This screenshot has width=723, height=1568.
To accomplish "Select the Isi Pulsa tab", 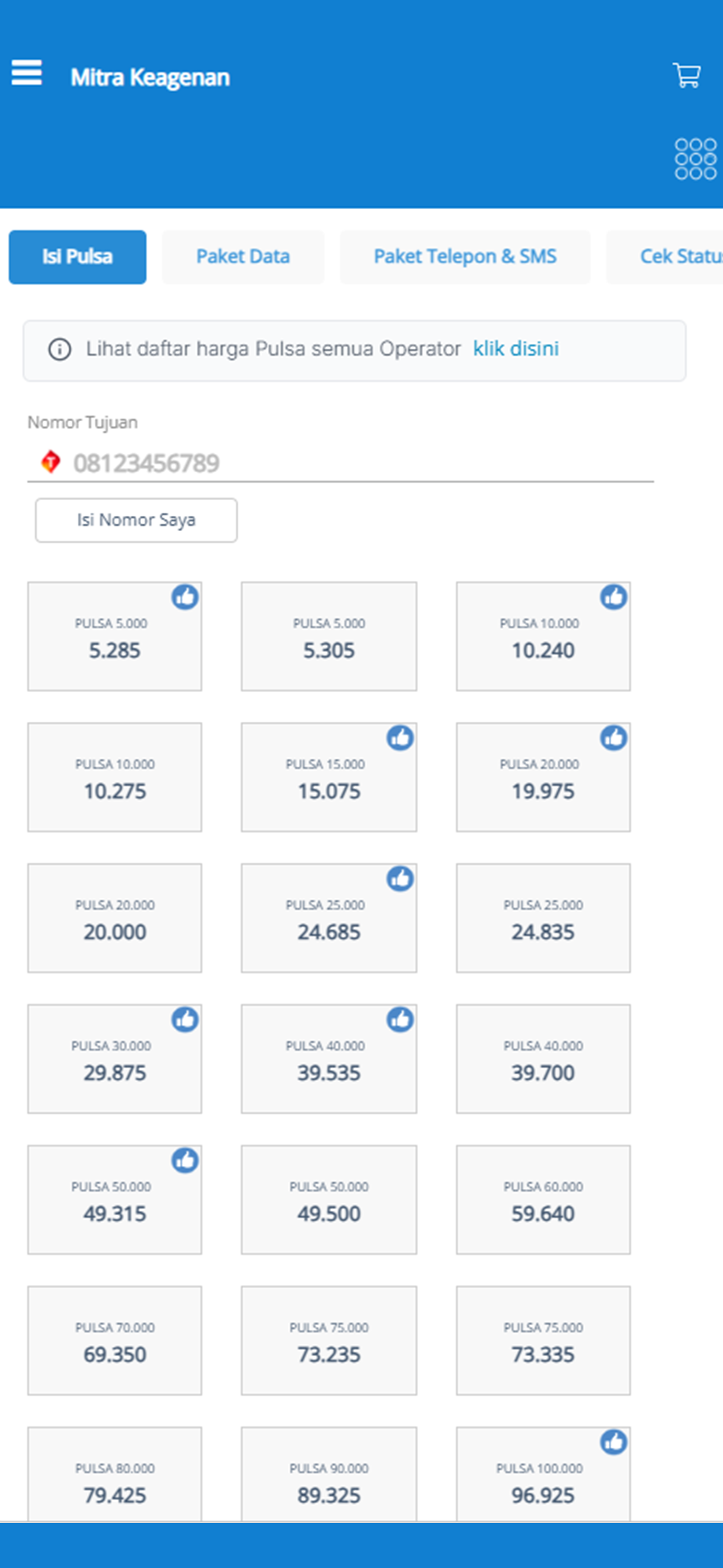I will (77, 257).
